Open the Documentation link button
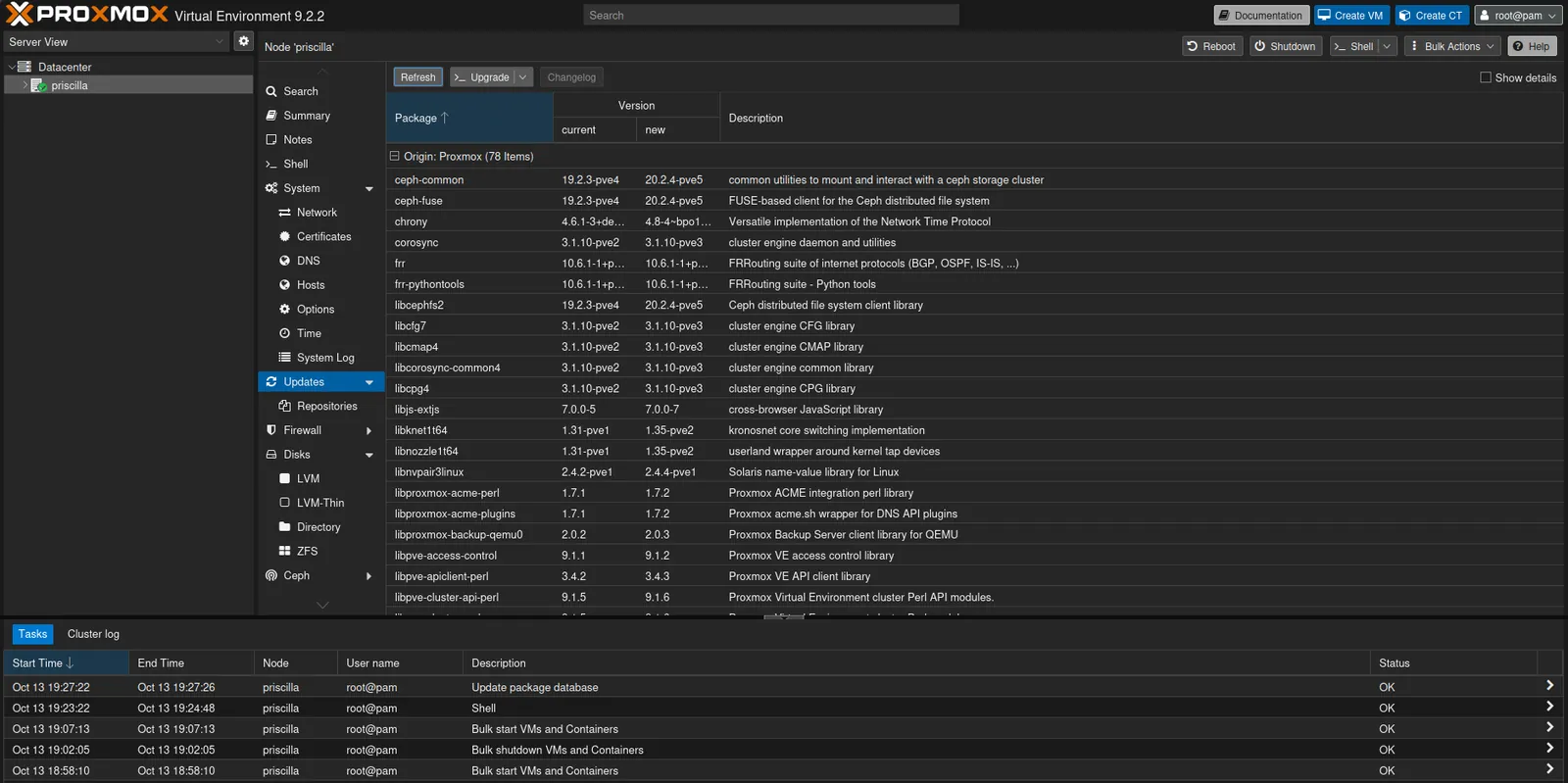Screen dimensions: 1568x783 (x=1261, y=15)
